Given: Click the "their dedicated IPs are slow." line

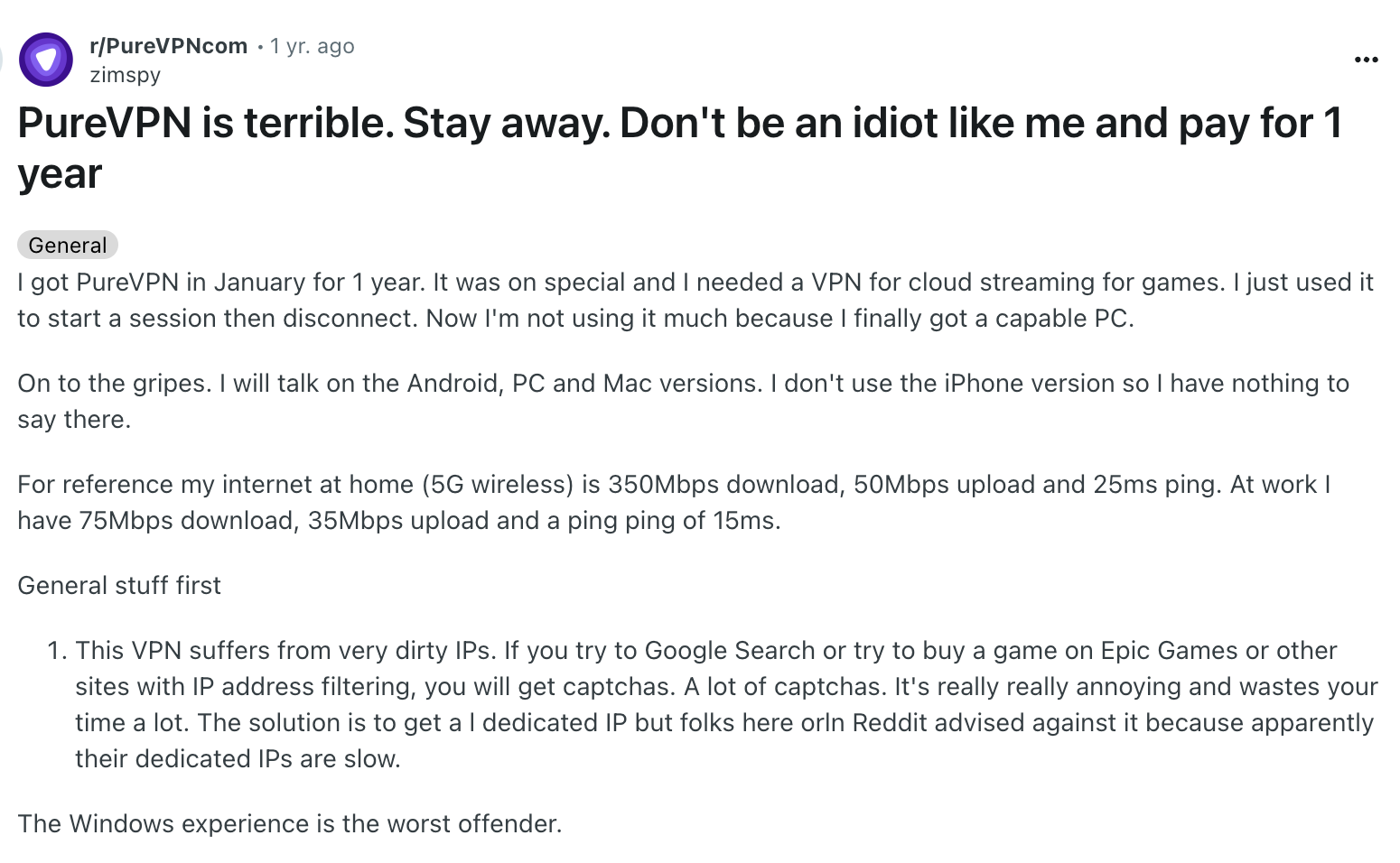Looking at the screenshot, I should pyautogui.click(x=238, y=758).
